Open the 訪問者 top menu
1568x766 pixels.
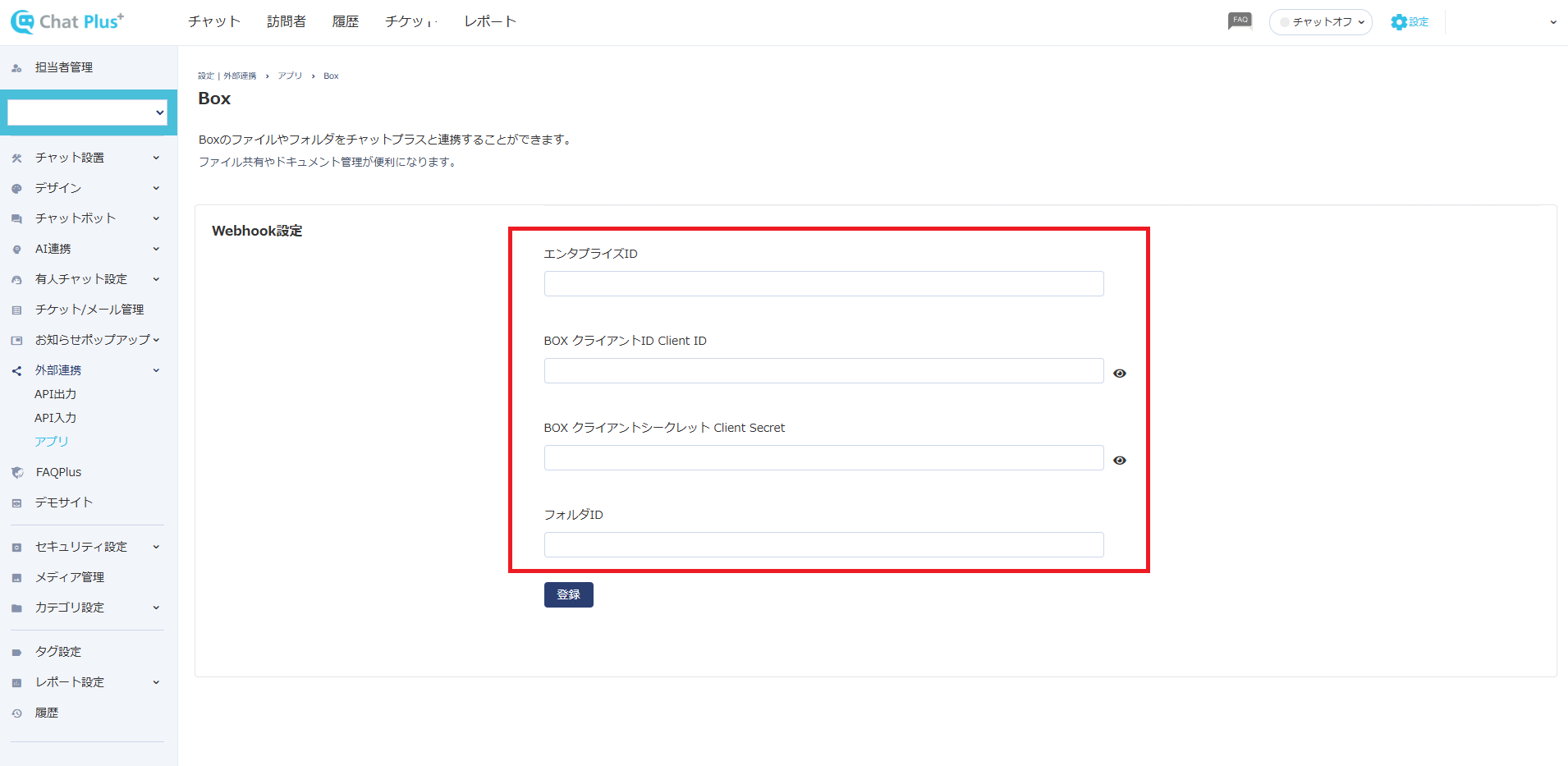287,21
